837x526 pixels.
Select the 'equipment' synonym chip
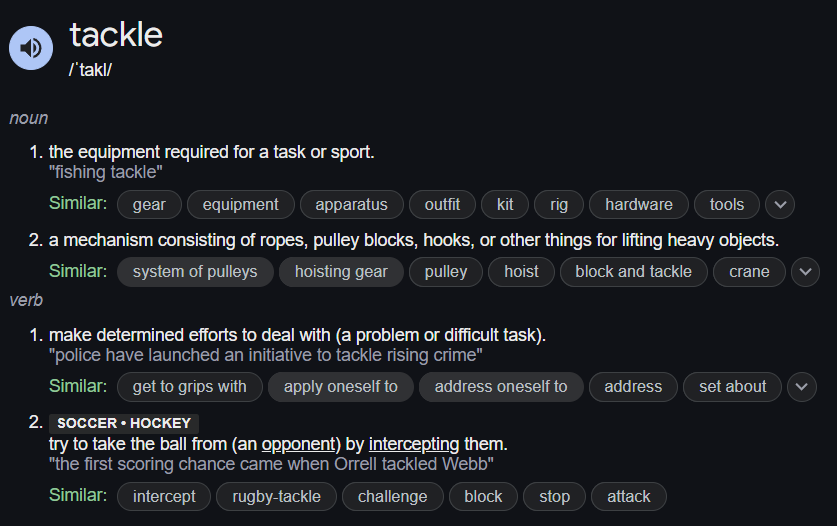coord(241,205)
